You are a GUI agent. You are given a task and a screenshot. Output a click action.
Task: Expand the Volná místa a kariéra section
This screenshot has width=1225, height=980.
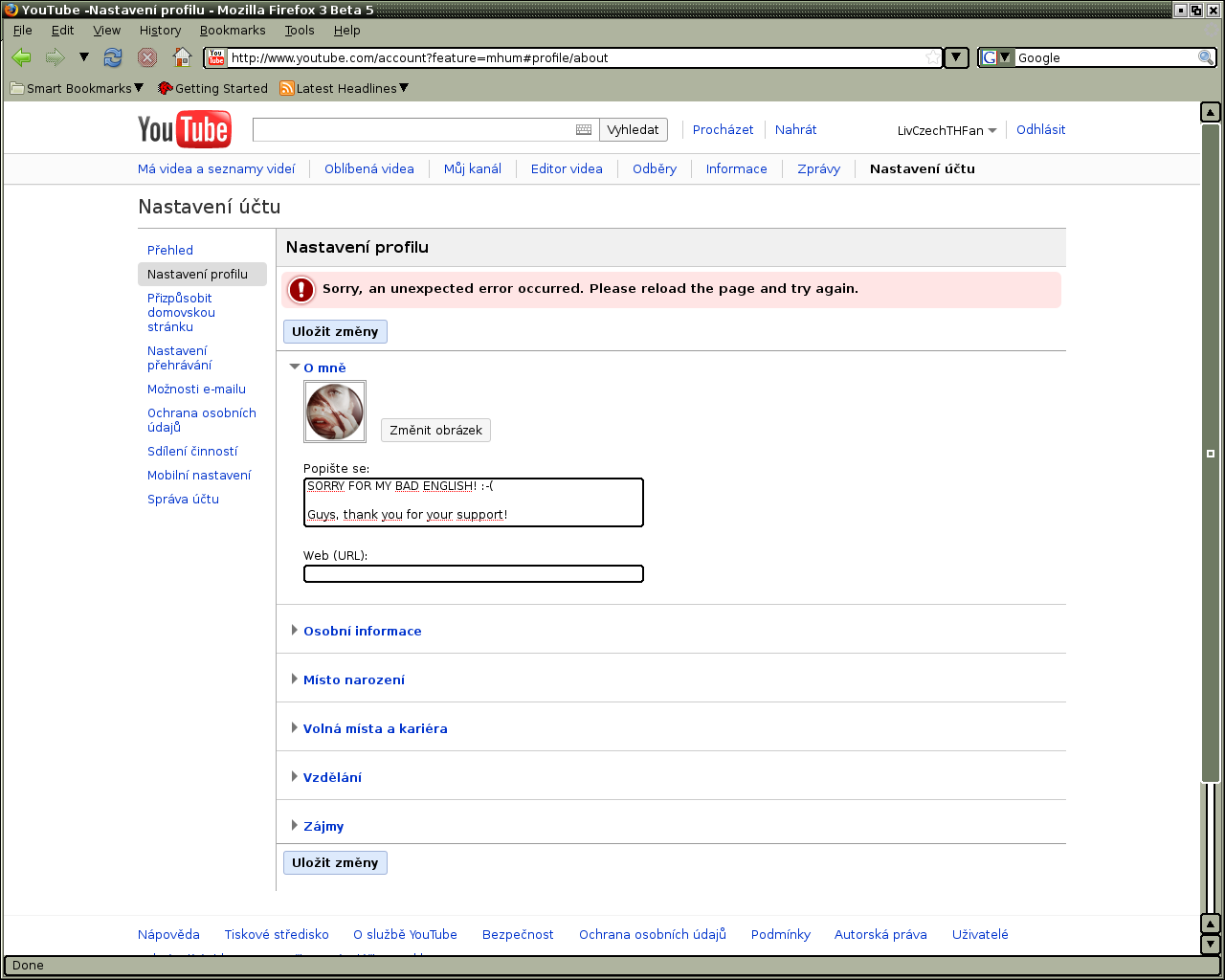pyautogui.click(x=368, y=728)
